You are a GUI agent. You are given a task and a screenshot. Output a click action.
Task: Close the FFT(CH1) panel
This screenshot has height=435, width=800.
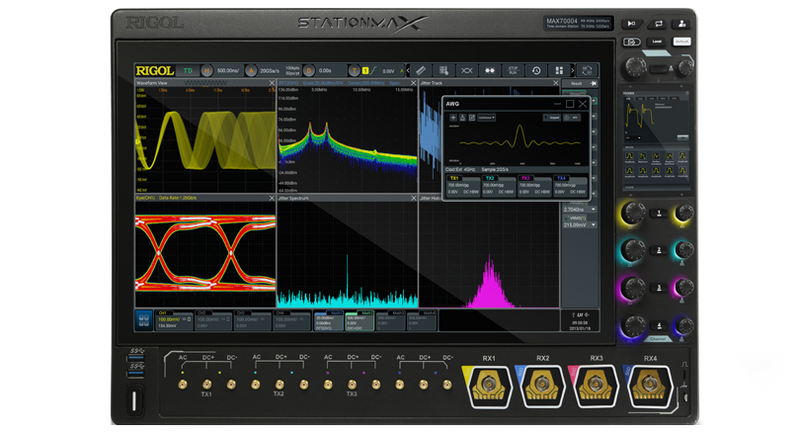tap(413, 83)
